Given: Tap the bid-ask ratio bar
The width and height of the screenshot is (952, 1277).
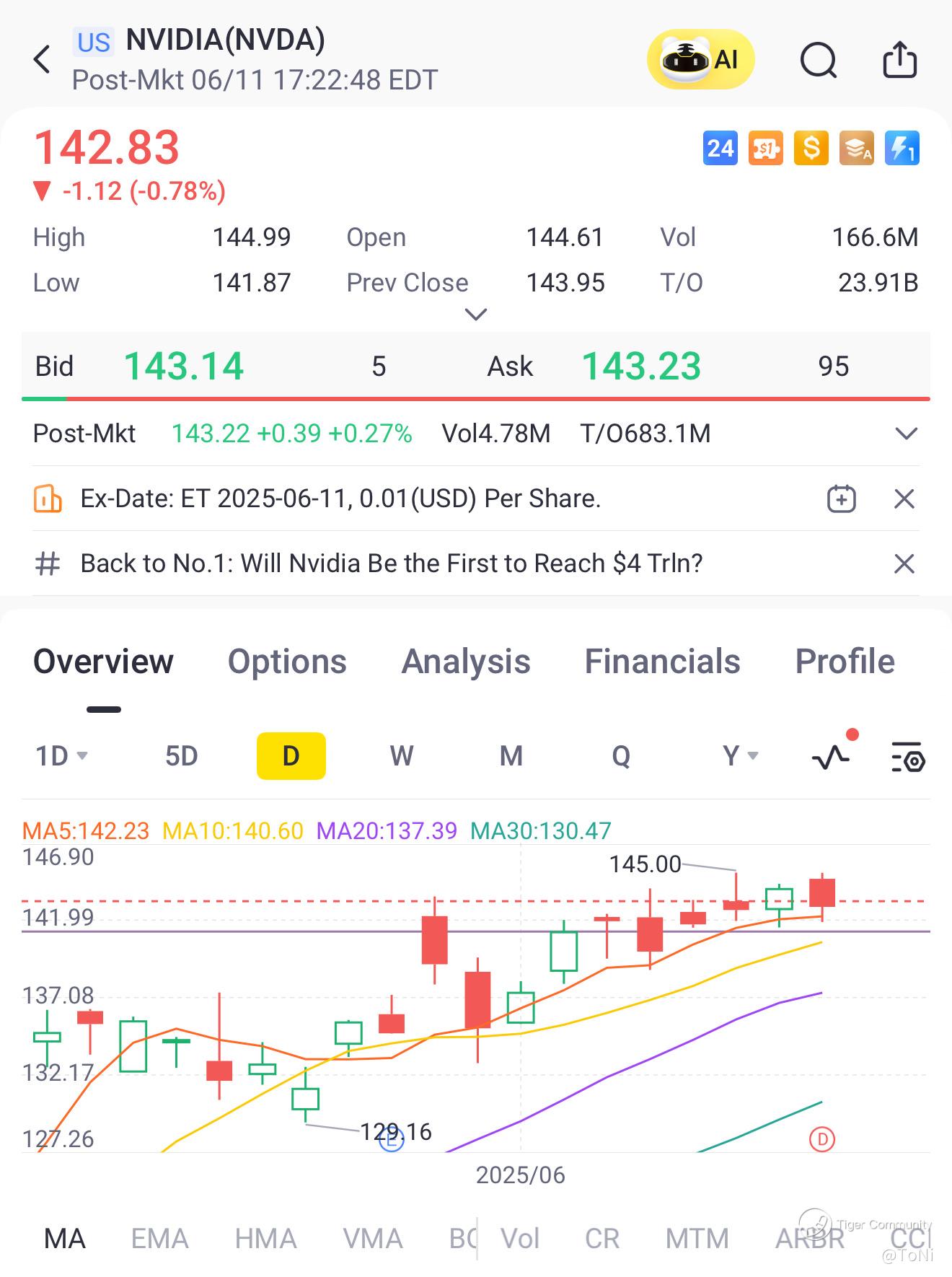Looking at the screenshot, I should 476,398.
